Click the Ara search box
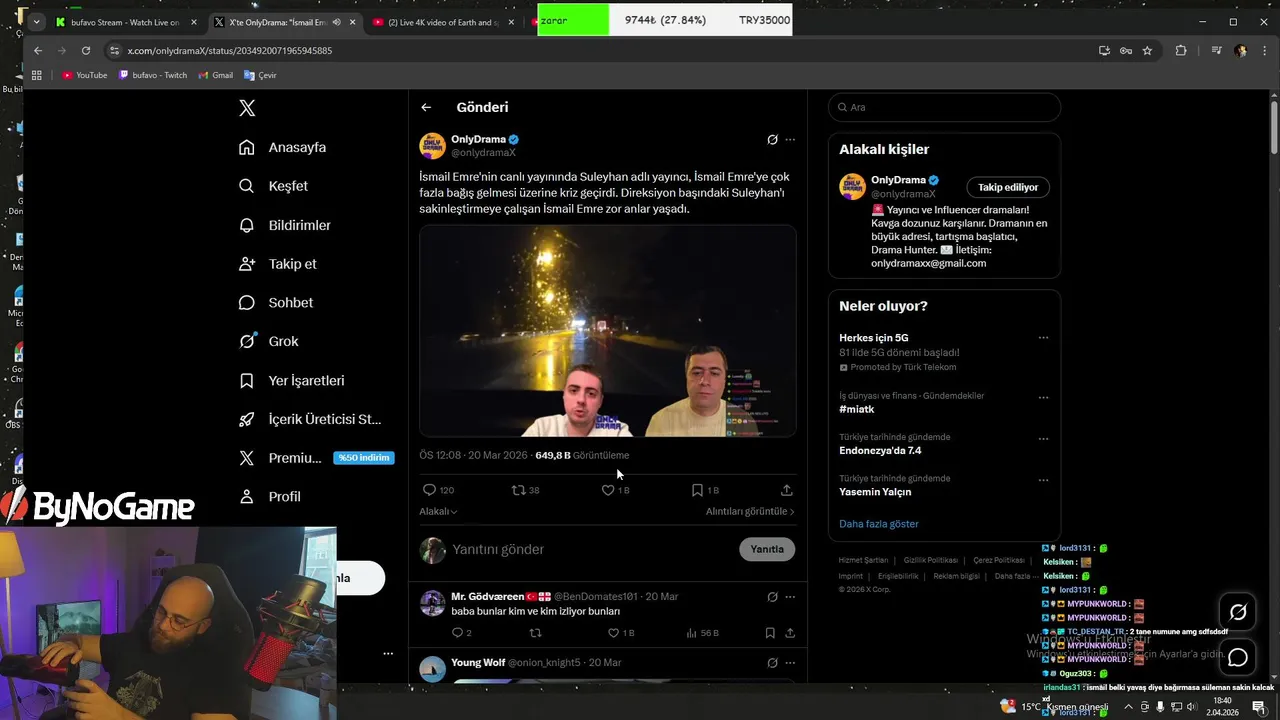Viewport: 1280px width, 720px height. click(944, 107)
